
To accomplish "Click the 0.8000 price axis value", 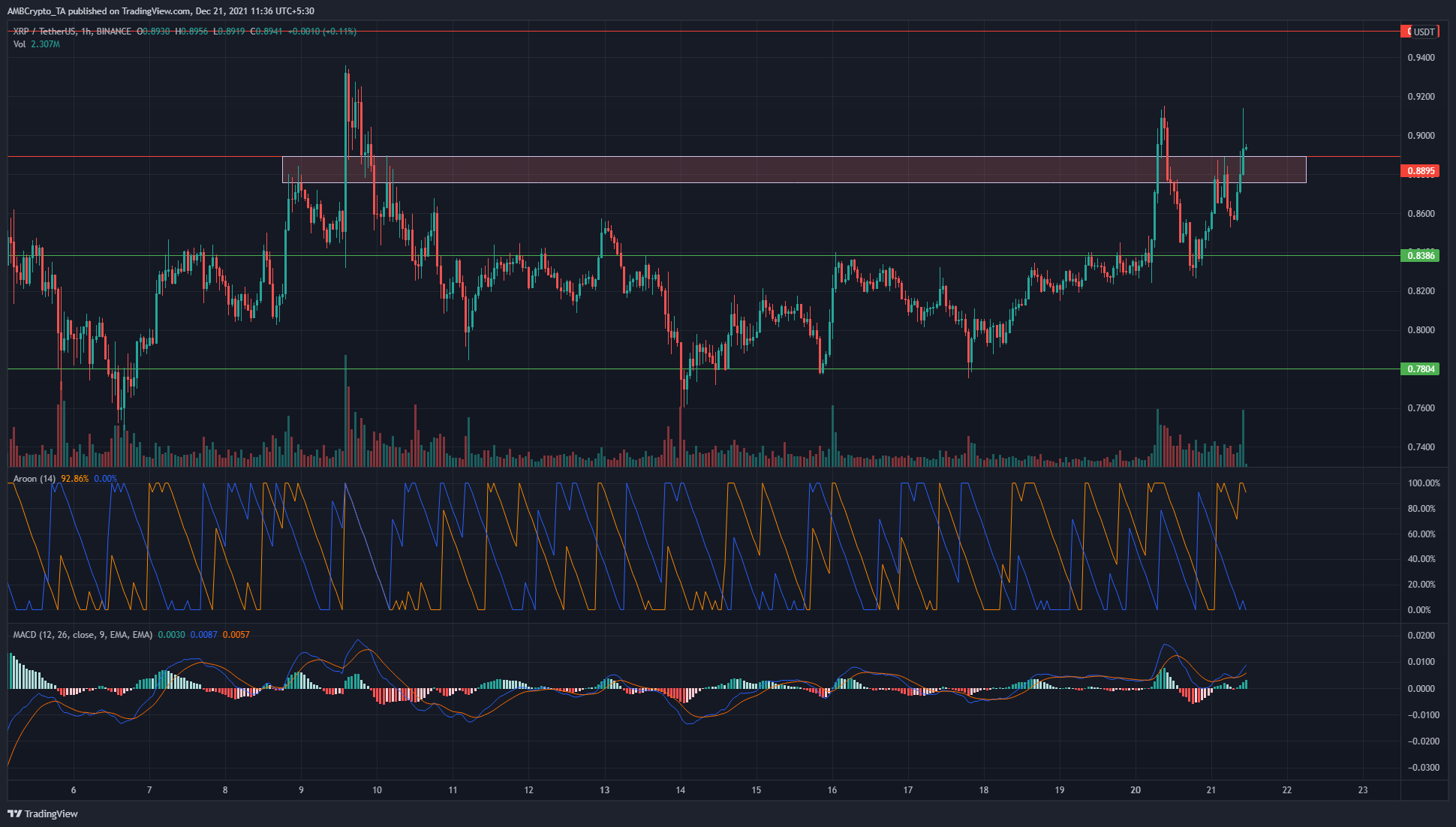I will [x=1421, y=330].
